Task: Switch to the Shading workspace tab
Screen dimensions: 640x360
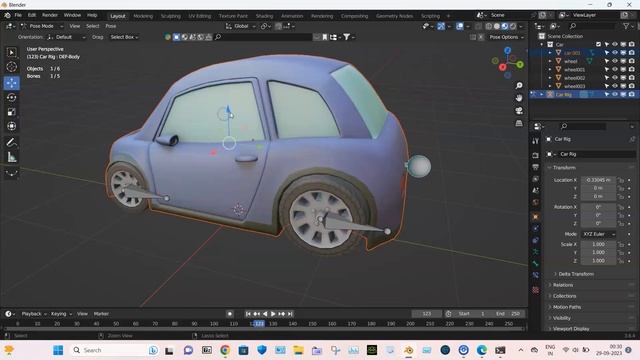Action: 264,16
